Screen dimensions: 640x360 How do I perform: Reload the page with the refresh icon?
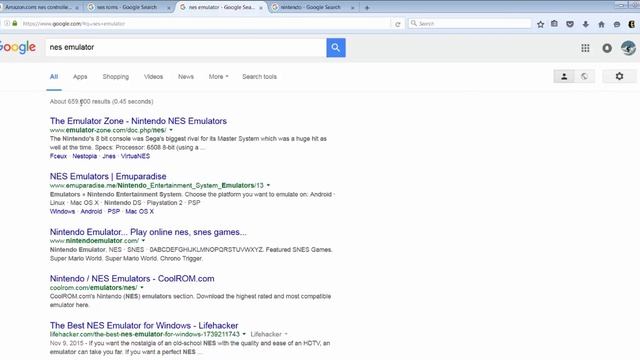pos(398,24)
